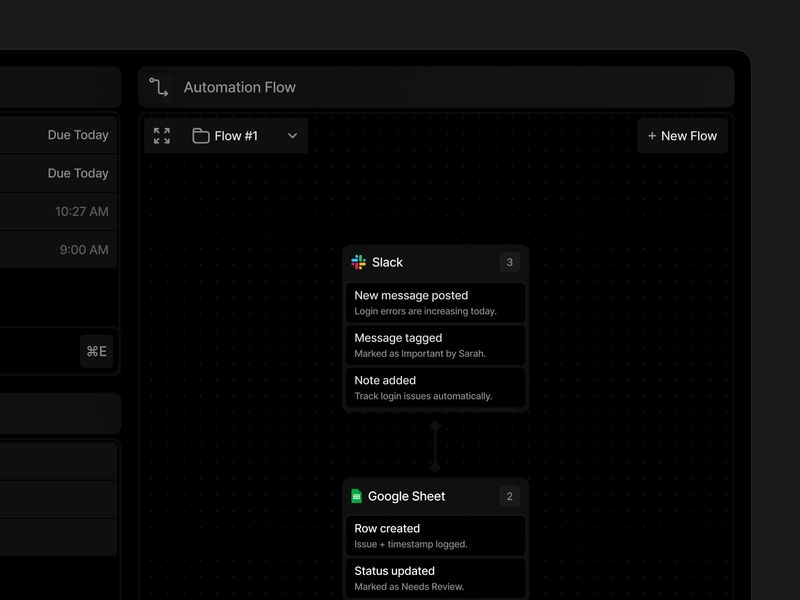Expand the Flow #1 dropdown chevron
The image size is (800, 600).
(292, 135)
